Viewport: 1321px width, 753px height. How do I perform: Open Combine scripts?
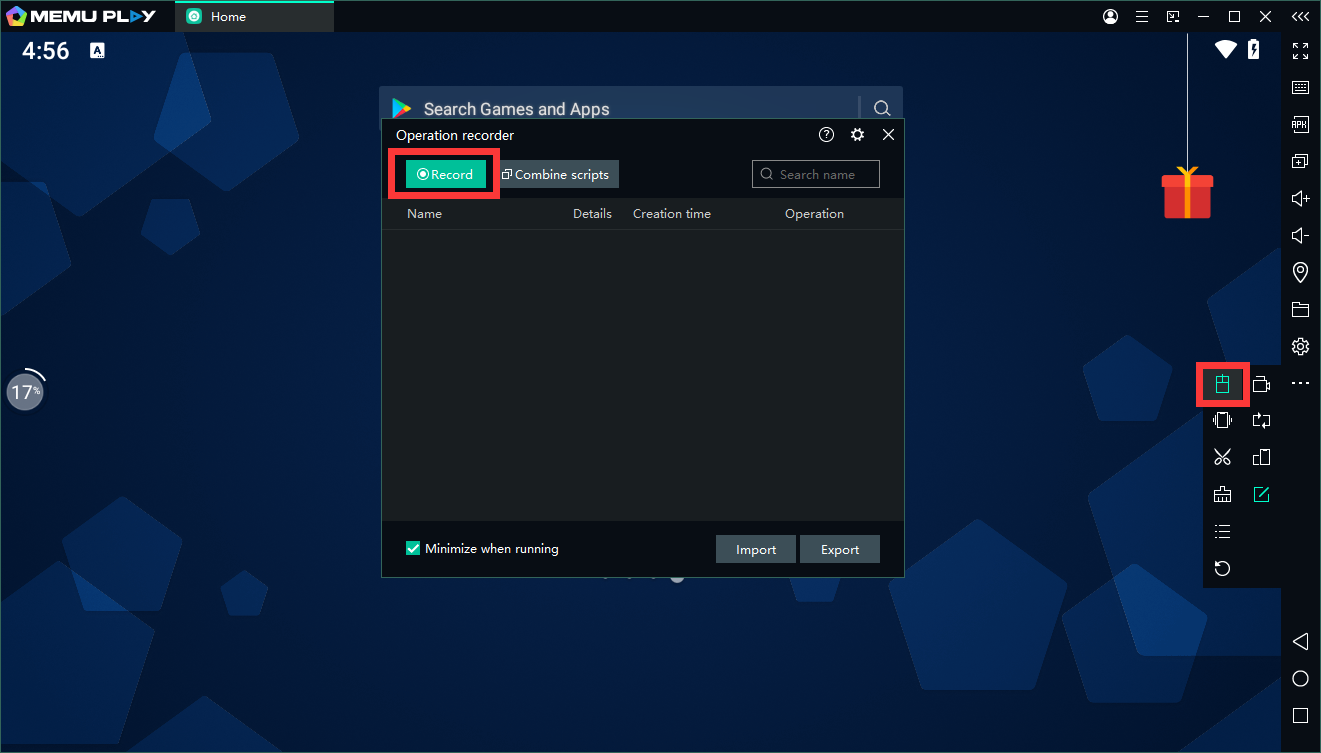pos(556,174)
